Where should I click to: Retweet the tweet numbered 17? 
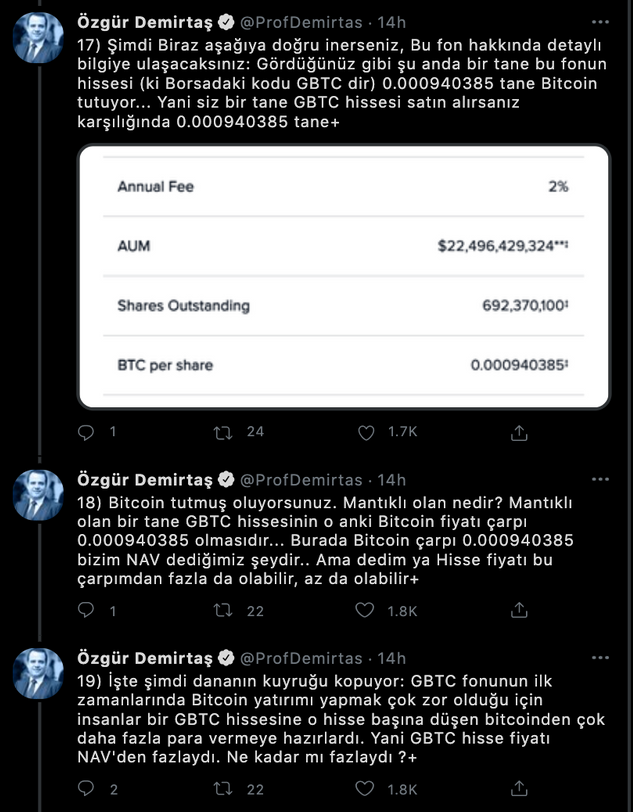[227, 432]
